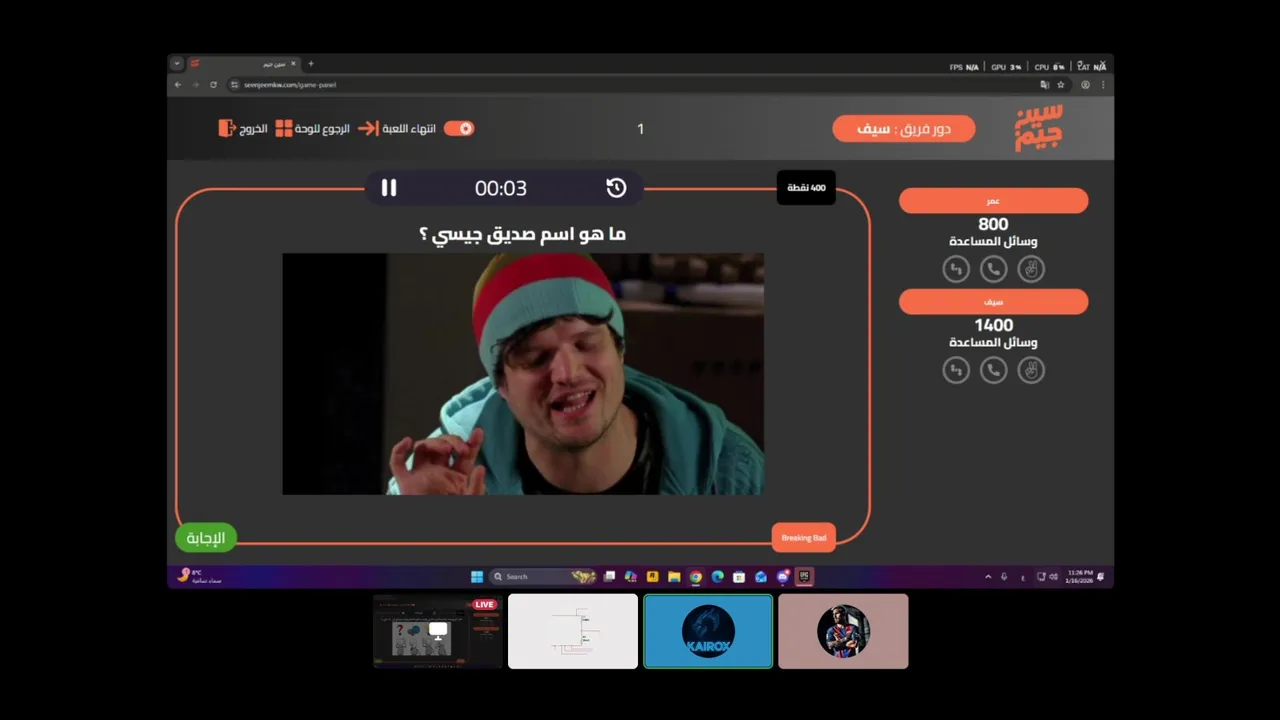This screenshot has height=720, width=1280.
Task: Select the white diagram participant thumbnail
Action: [573, 631]
